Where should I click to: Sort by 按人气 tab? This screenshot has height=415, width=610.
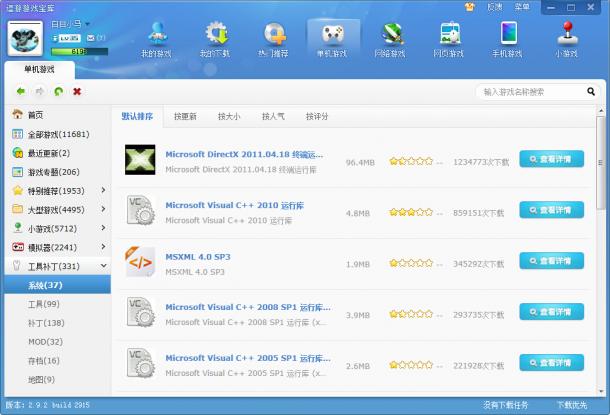[x=273, y=116]
